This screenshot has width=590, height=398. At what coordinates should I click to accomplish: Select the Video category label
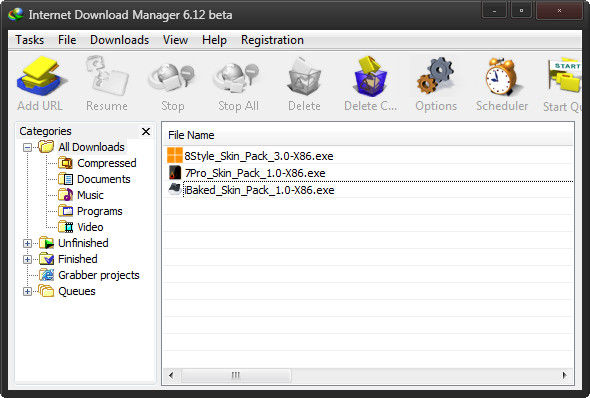click(90, 227)
